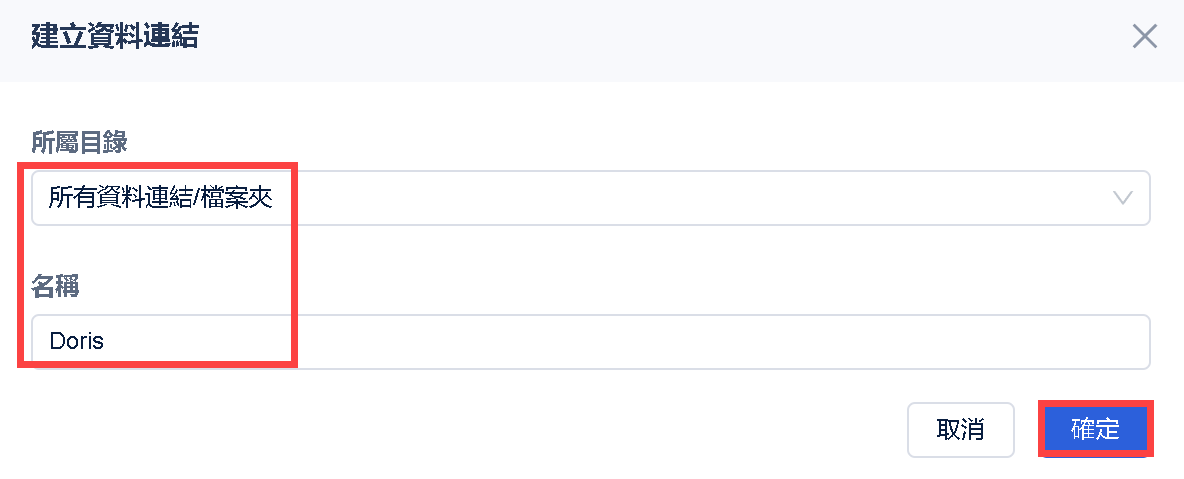
Task: Focus the empty right side of 名稱 field
Action: coord(900,342)
